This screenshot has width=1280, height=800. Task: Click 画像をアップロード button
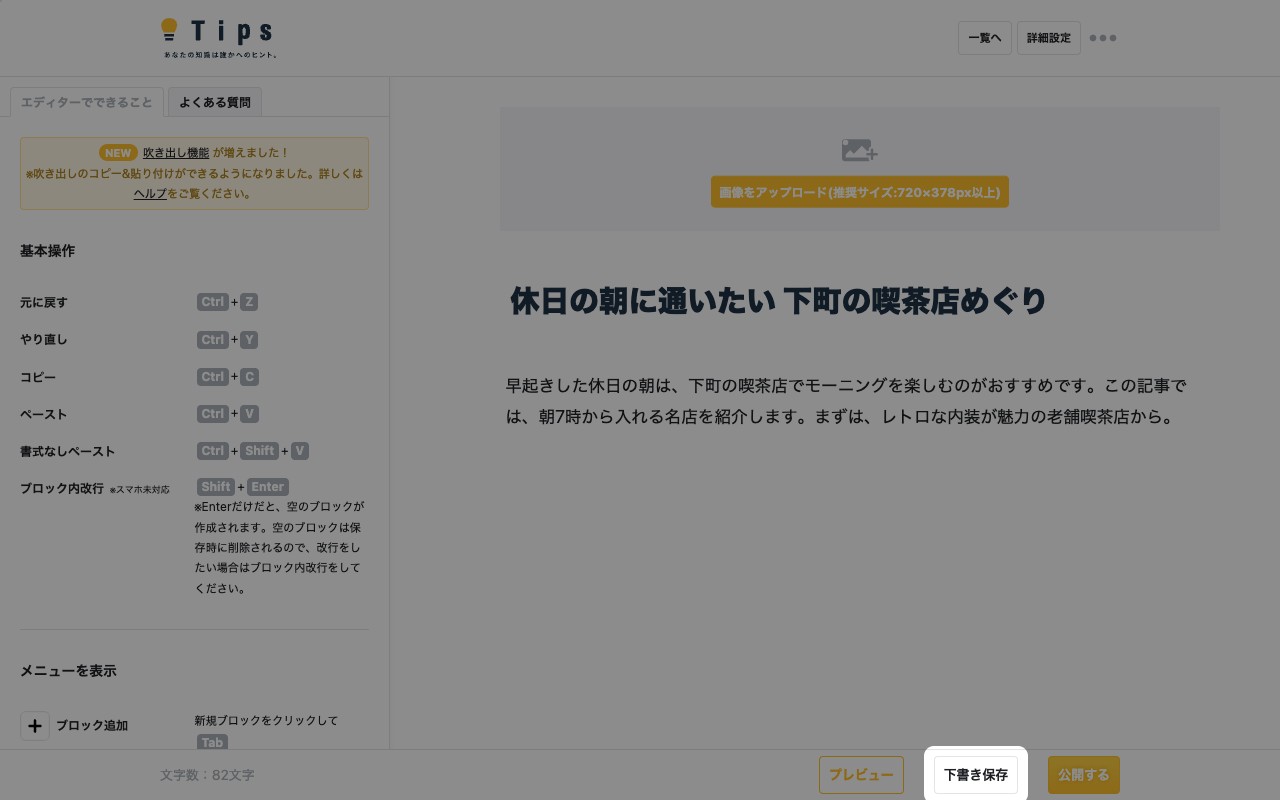click(x=860, y=192)
